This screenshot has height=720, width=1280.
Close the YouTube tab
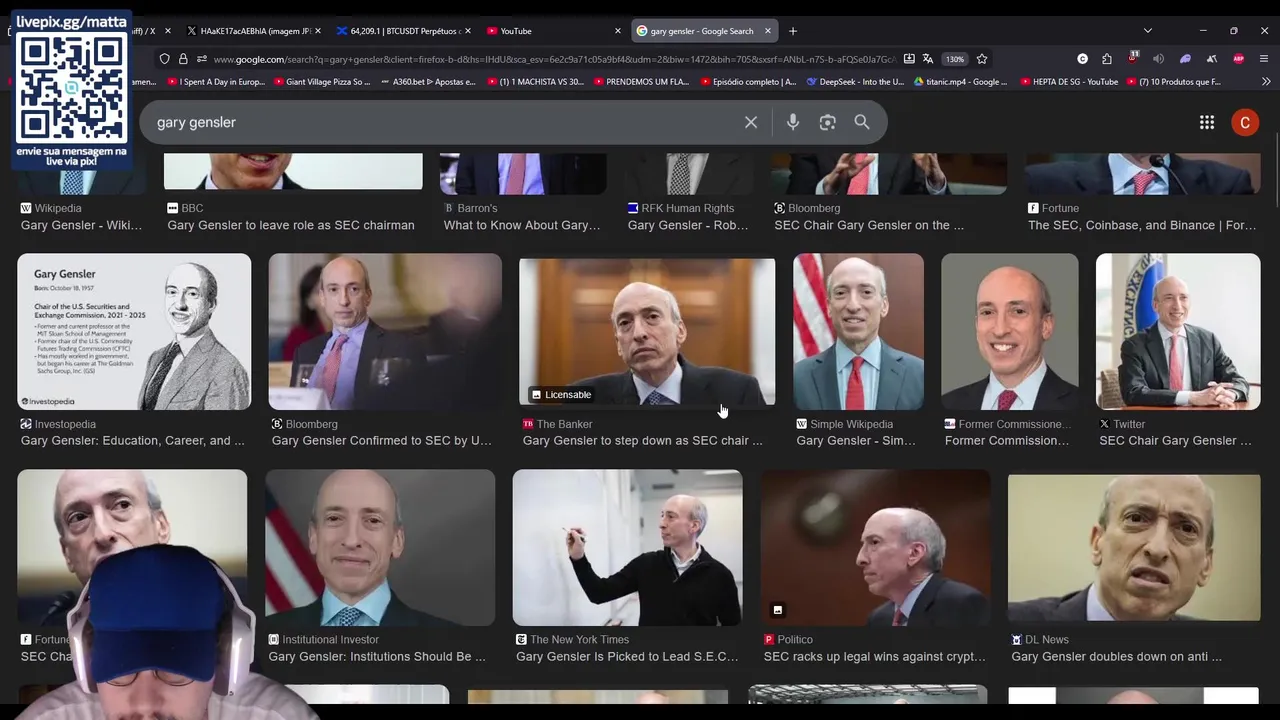(x=617, y=31)
